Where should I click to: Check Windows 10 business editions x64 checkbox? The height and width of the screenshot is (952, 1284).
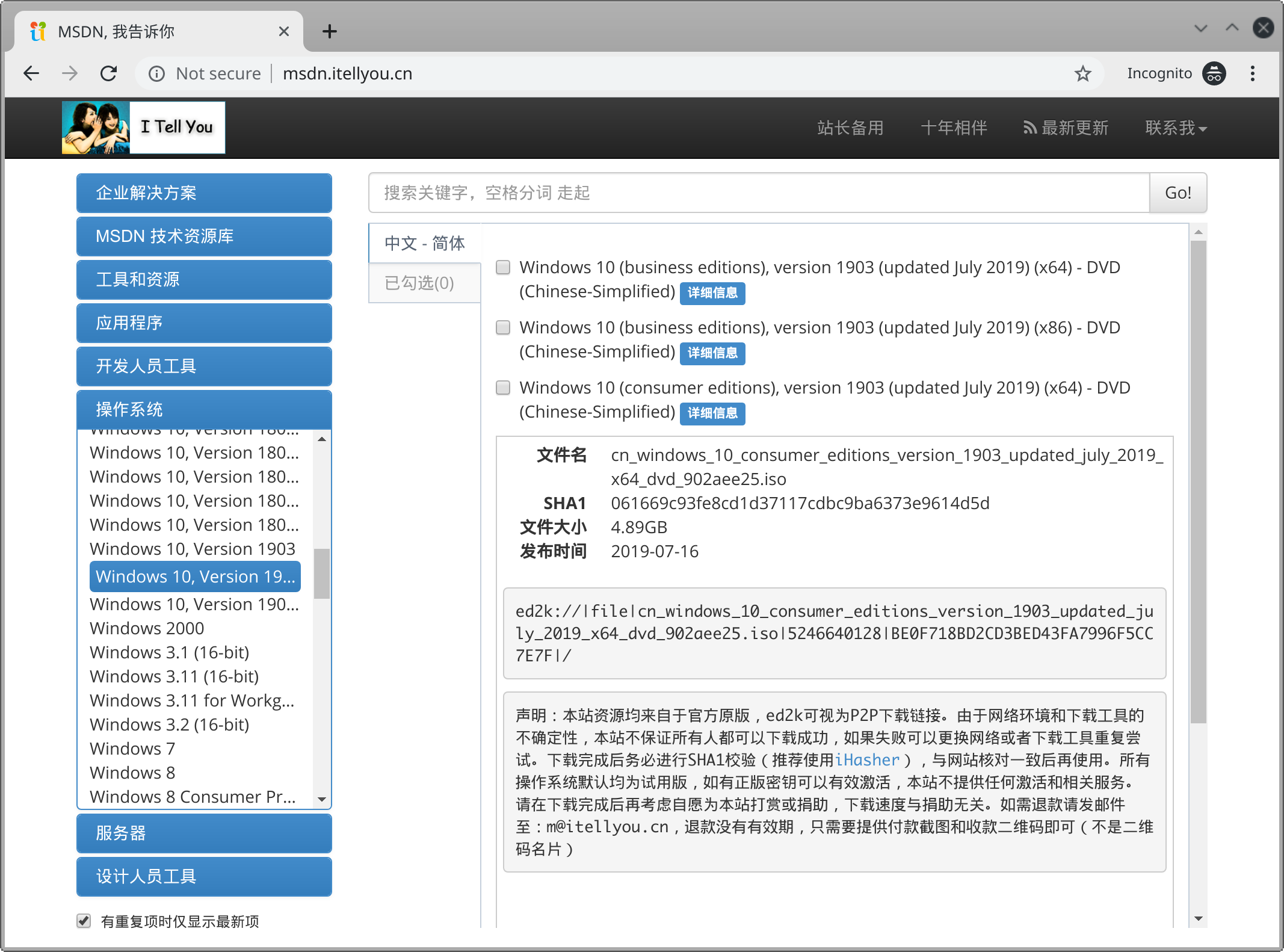tap(503, 267)
